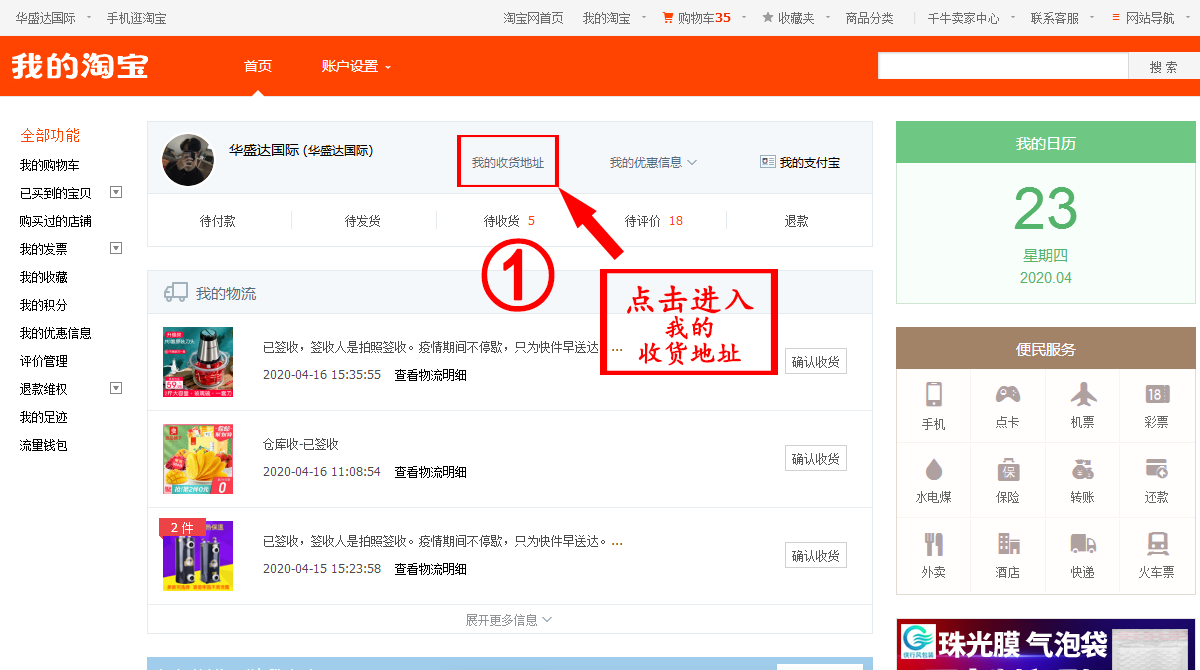
Task: Click the 搜索 search button
Action: point(1164,66)
